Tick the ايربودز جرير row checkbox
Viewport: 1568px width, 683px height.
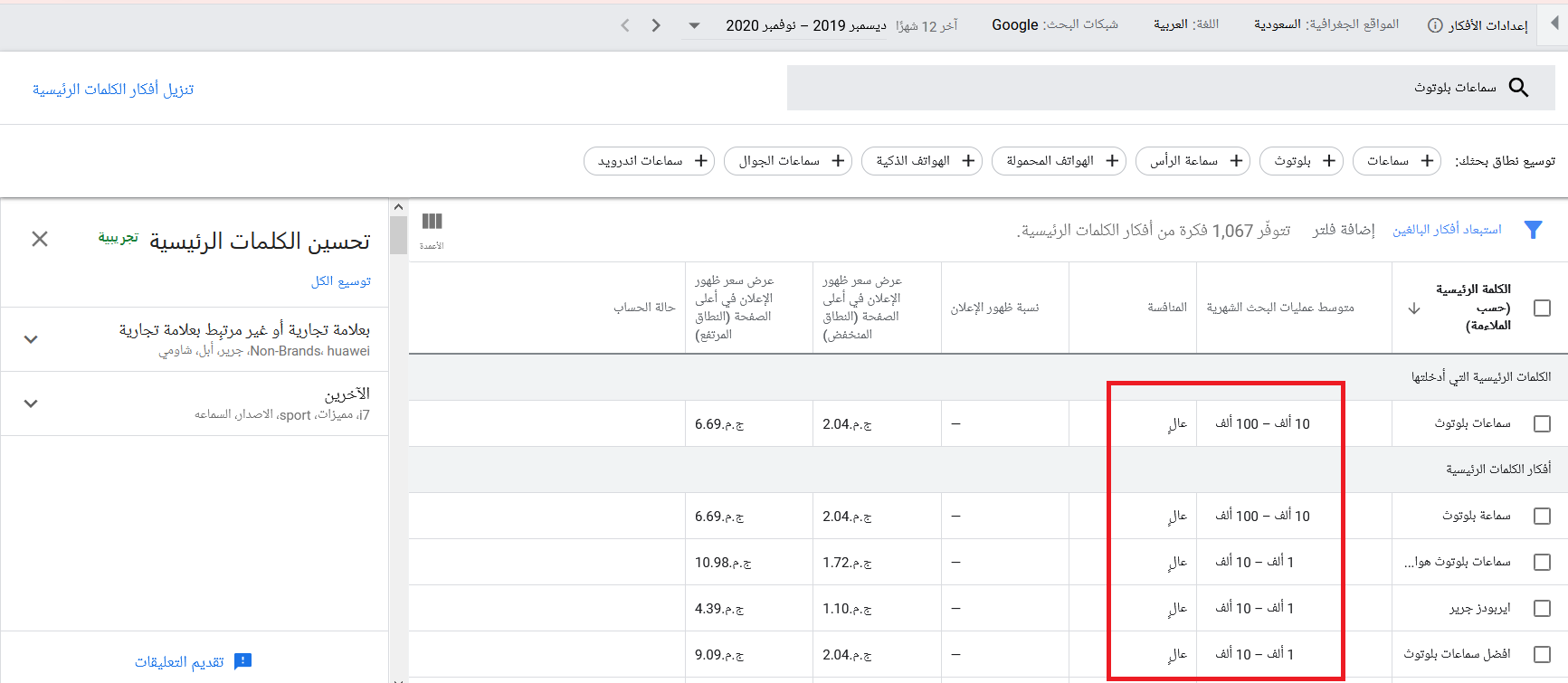pyautogui.click(x=1542, y=608)
